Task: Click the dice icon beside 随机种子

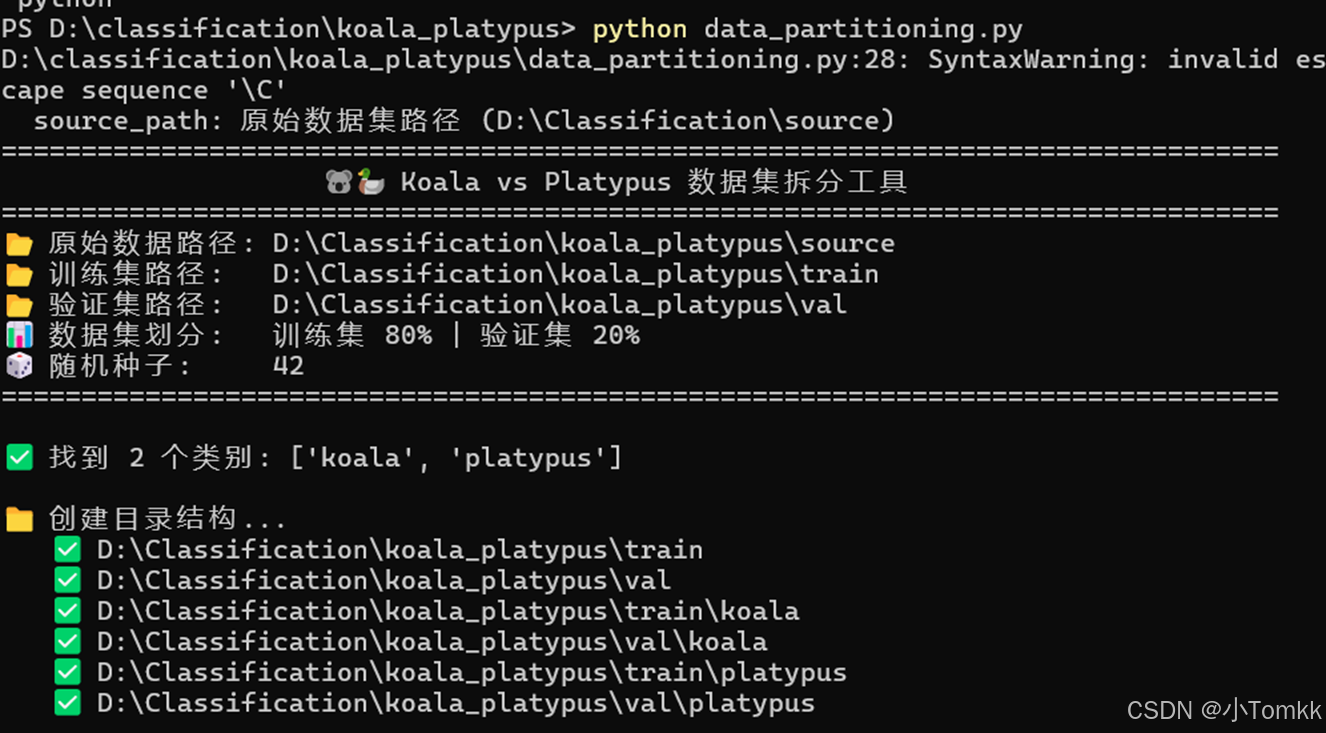Action: (19, 366)
